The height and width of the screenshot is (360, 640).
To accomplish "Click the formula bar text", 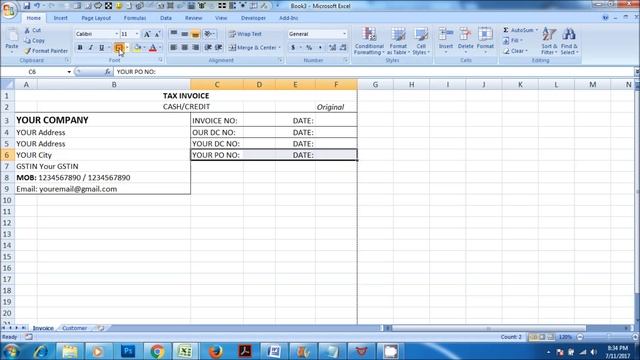I will point(136,72).
